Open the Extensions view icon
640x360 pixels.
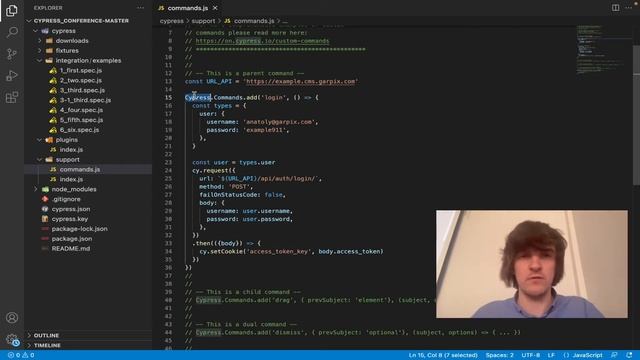(x=12, y=97)
